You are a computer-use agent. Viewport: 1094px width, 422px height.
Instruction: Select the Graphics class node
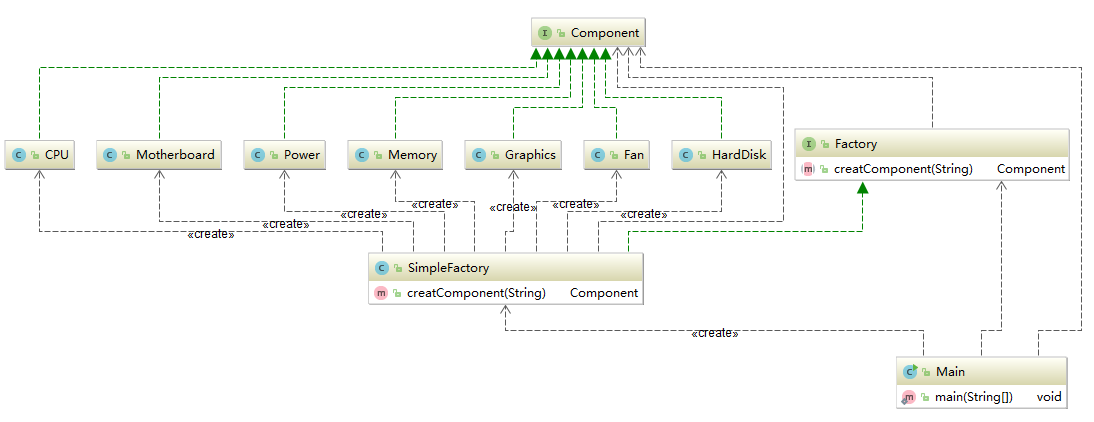514,155
